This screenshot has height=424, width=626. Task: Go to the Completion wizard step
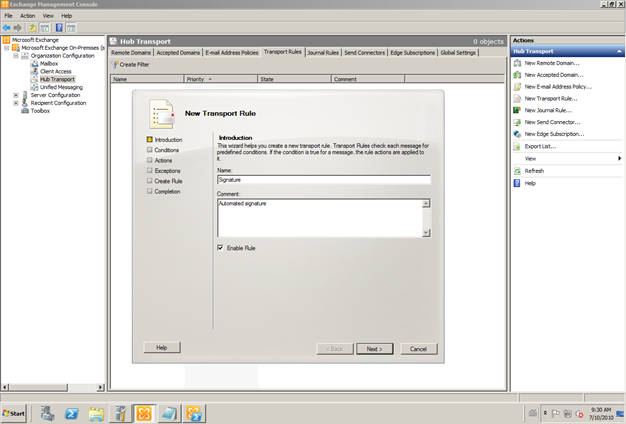coord(167,192)
